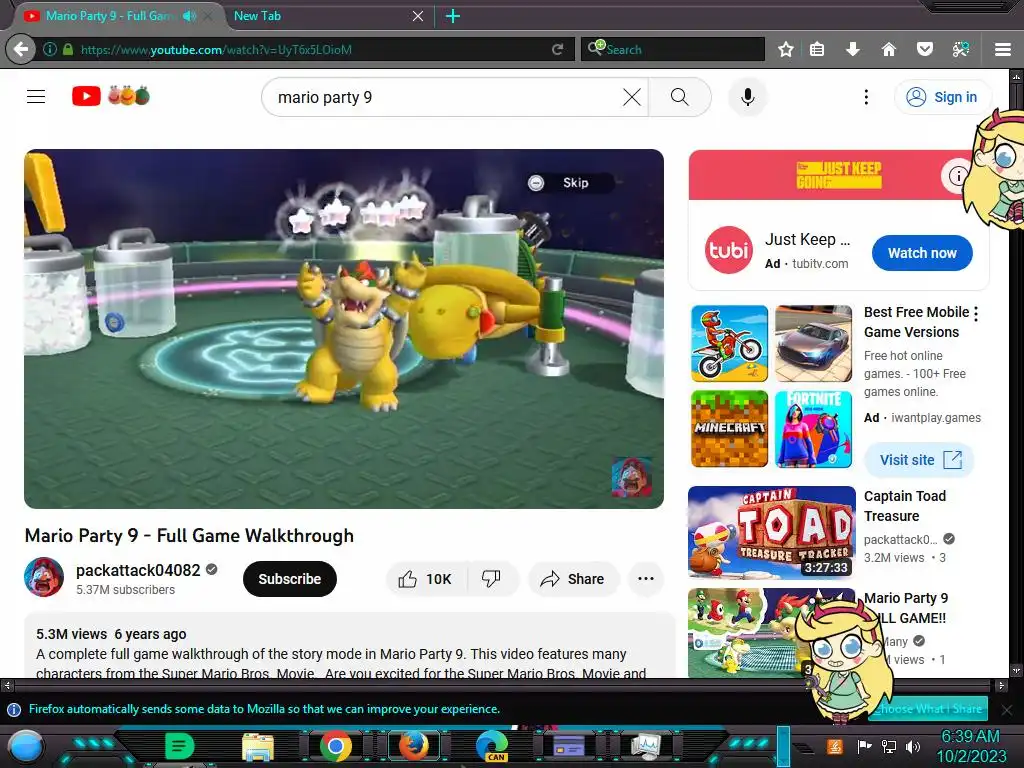
Task: Open YouTube settings three-dot menu
Action: click(866, 97)
